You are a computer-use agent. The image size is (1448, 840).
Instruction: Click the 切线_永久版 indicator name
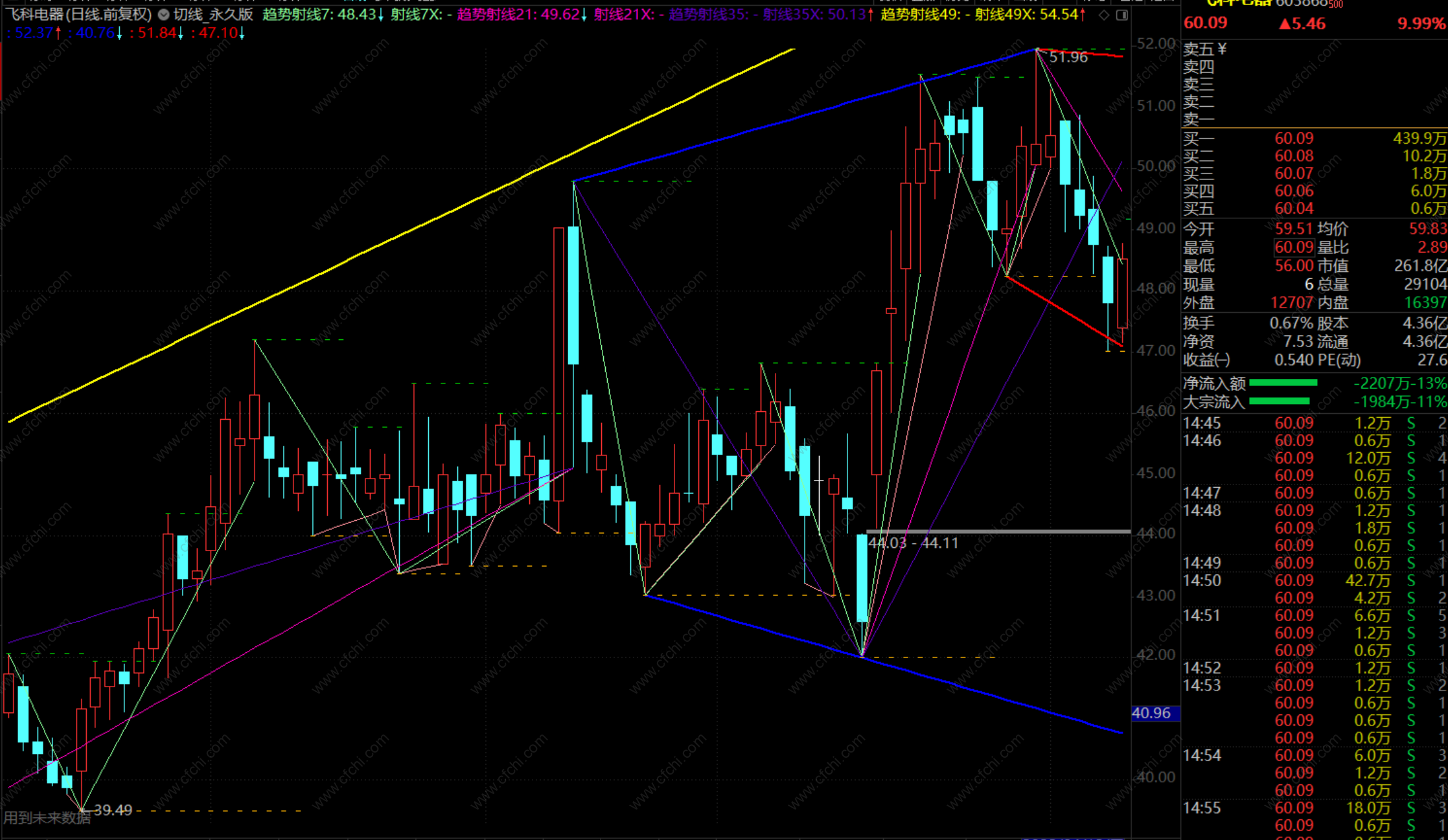click(x=213, y=14)
